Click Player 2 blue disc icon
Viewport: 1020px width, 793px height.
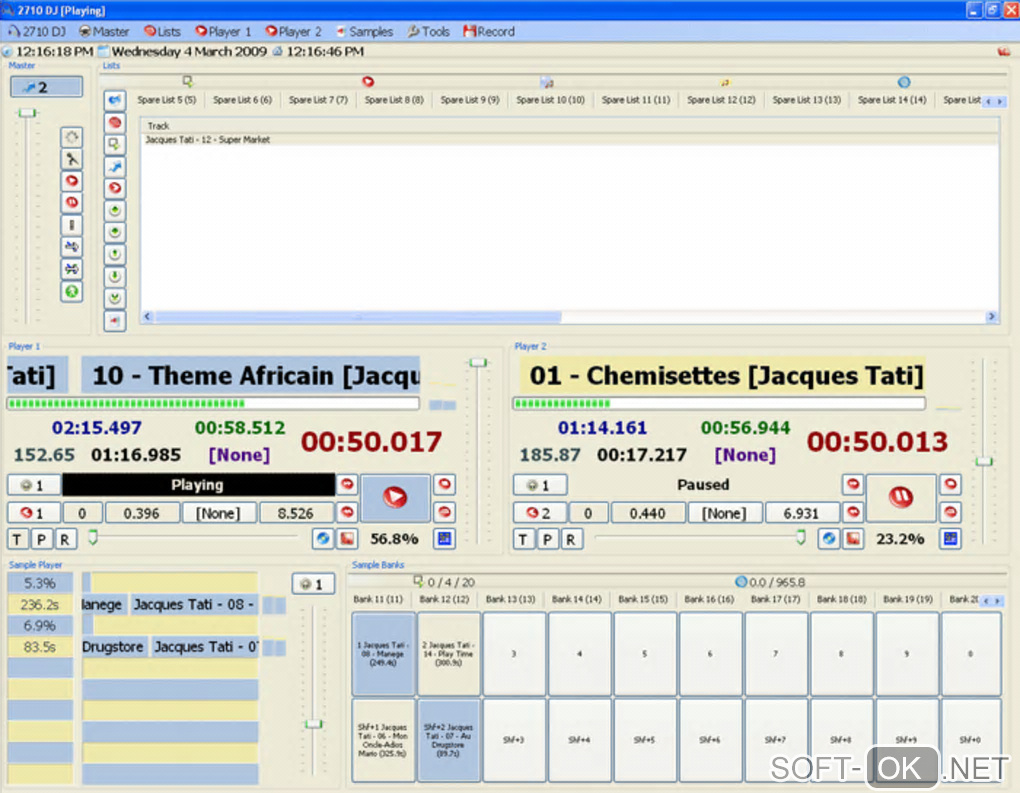(829, 539)
